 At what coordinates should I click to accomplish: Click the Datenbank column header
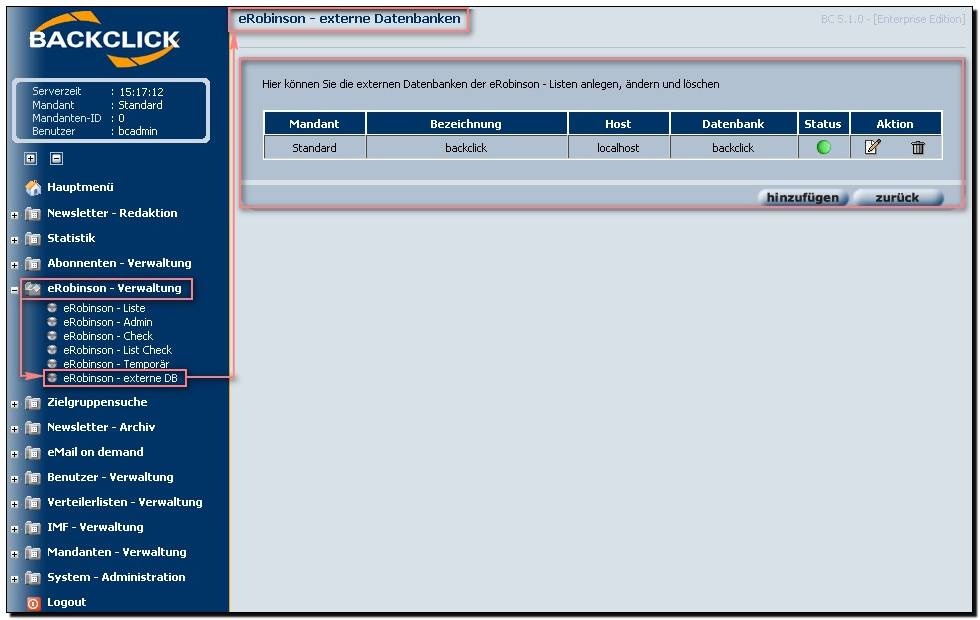pyautogui.click(x=733, y=124)
